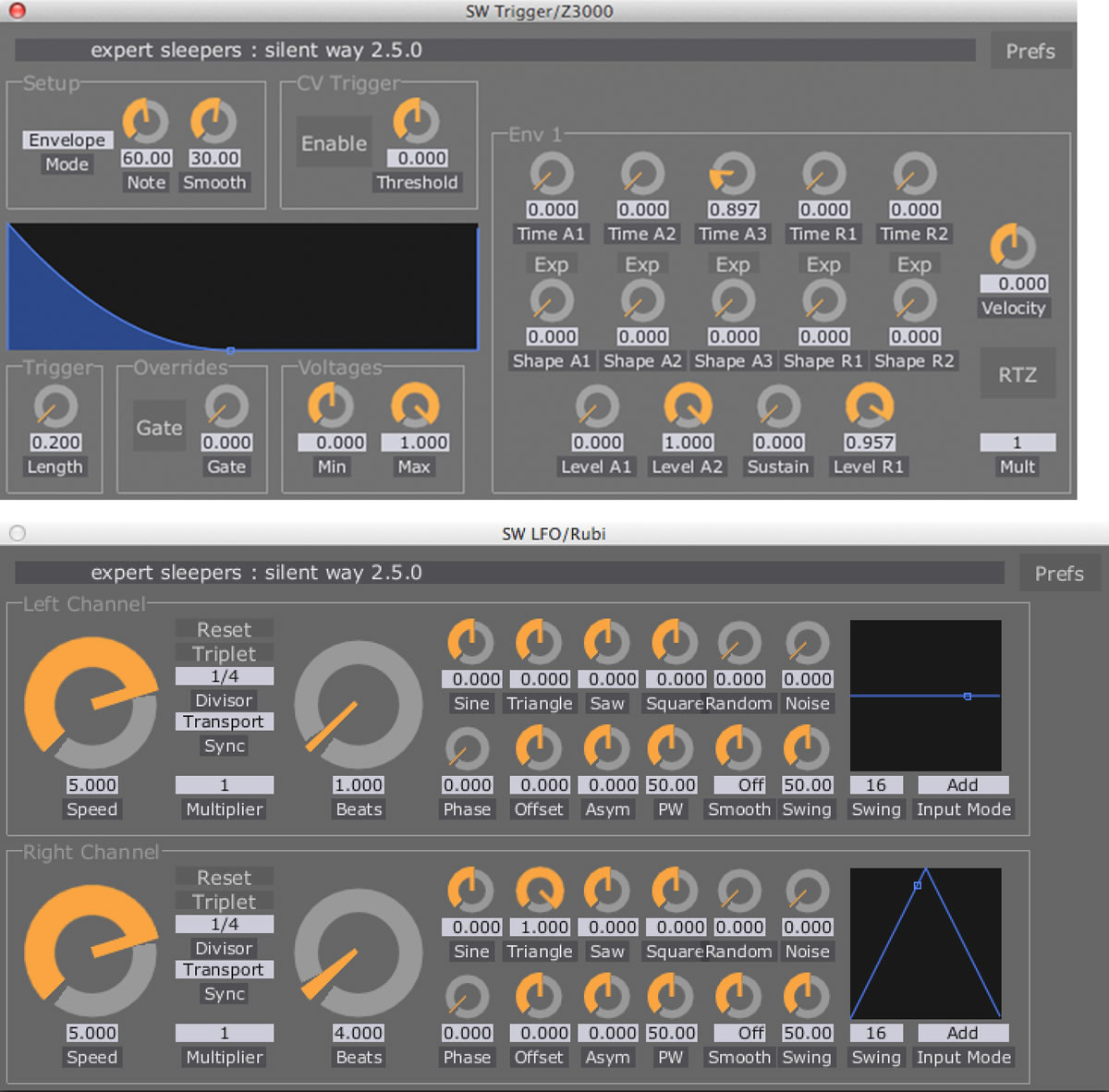Click the Trigger Length knob
The height and width of the screenshot is (1092, 1109).
[55, 406]
